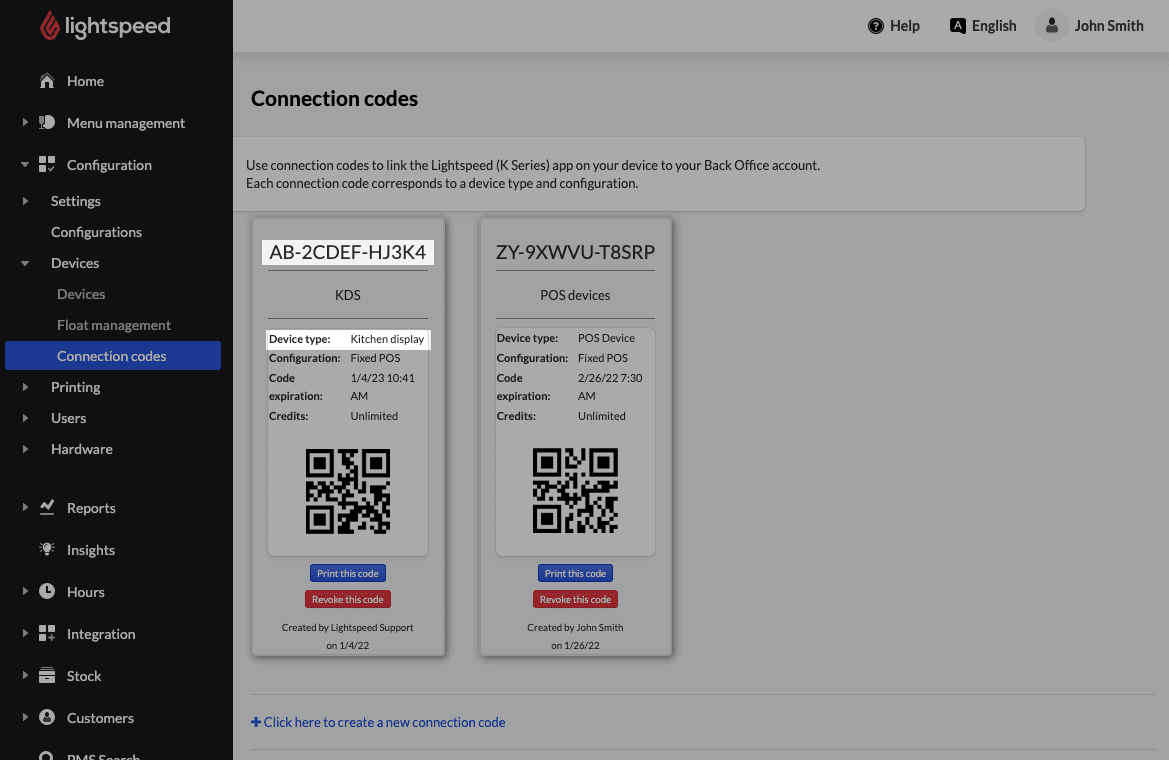Open the English language selector

pos(983,26)
